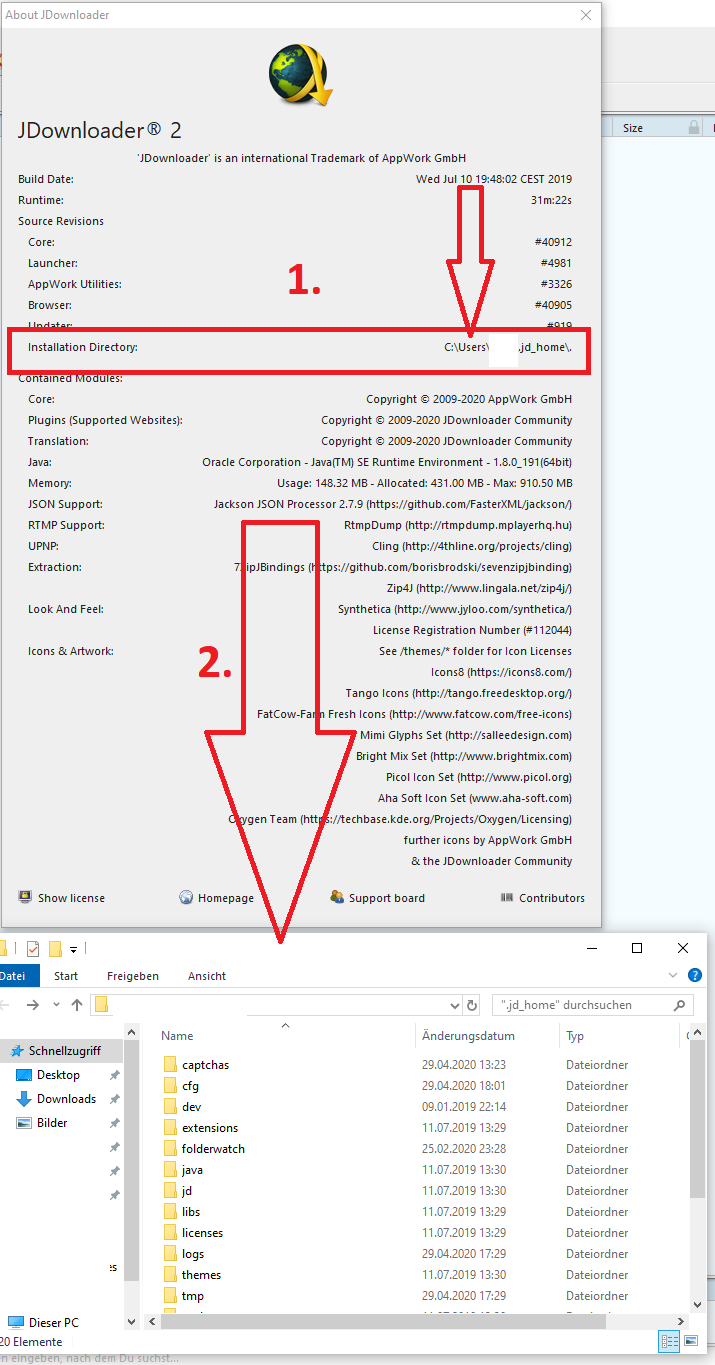Close the About JDownloader dialog
This screenshot has width=715, height=1365.
pos(586,15)
